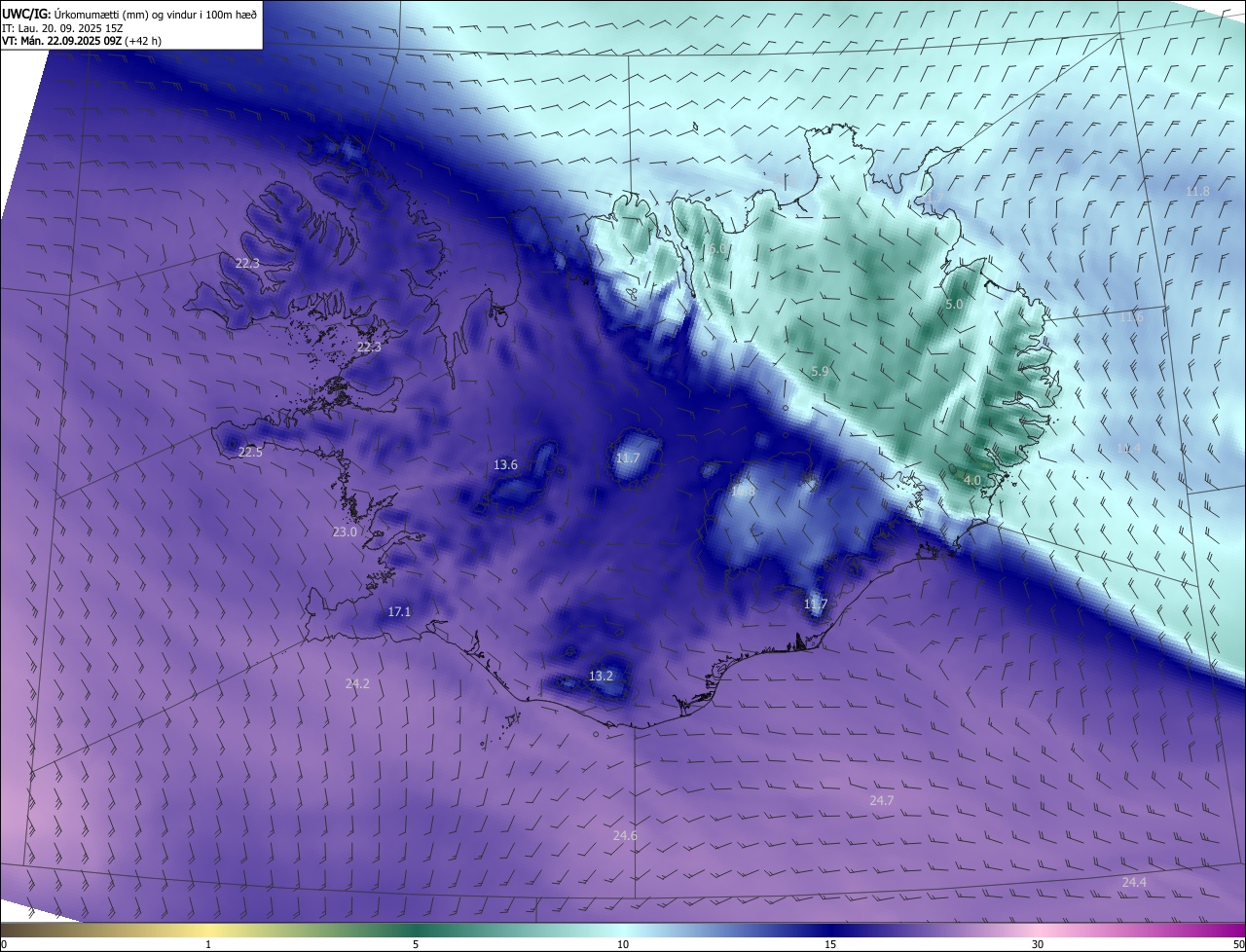
Task: Click the 24.6 value label over the sea
Action: (625, 836)
